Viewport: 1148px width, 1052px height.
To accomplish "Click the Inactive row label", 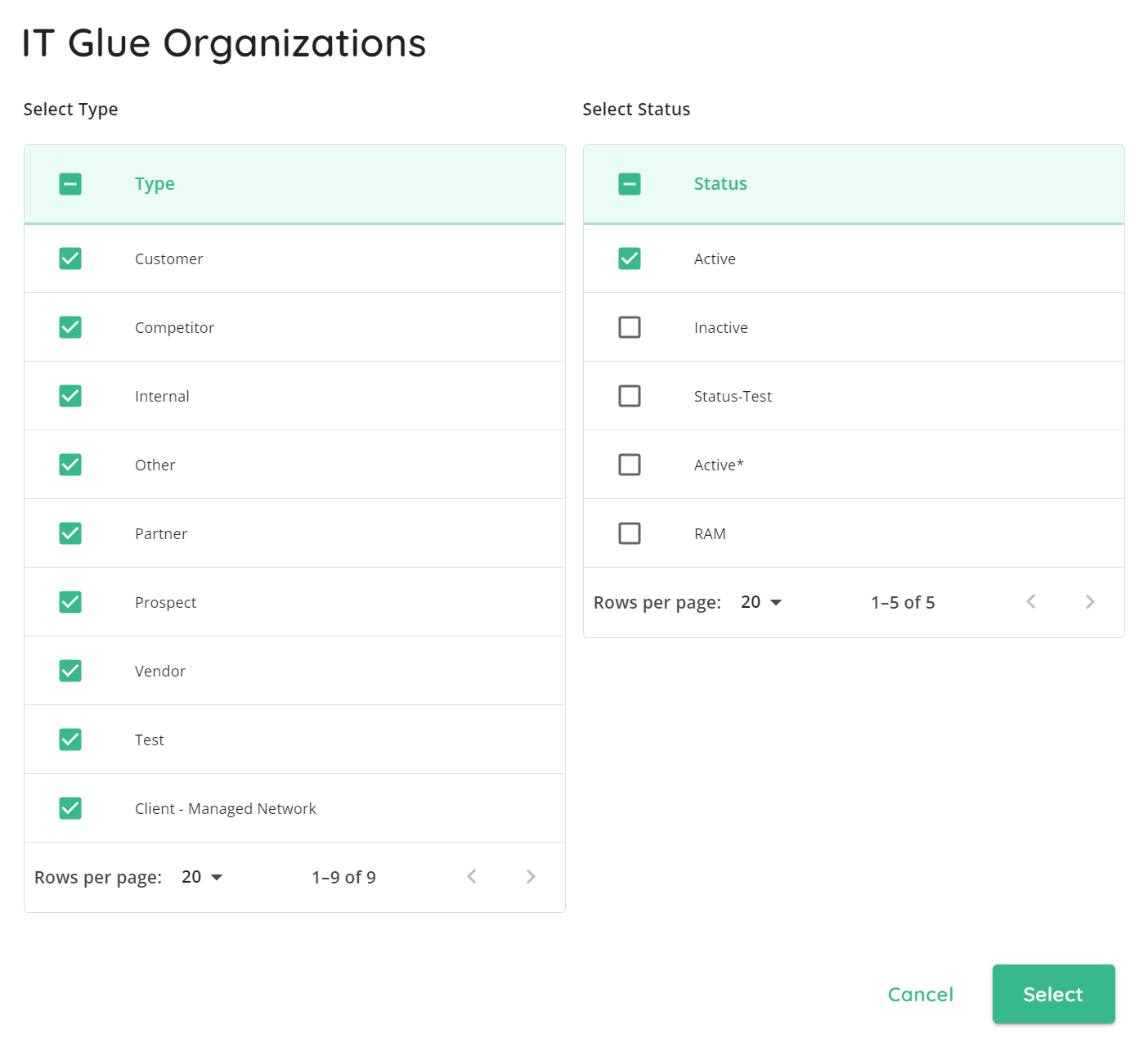I will click(721, 327).
